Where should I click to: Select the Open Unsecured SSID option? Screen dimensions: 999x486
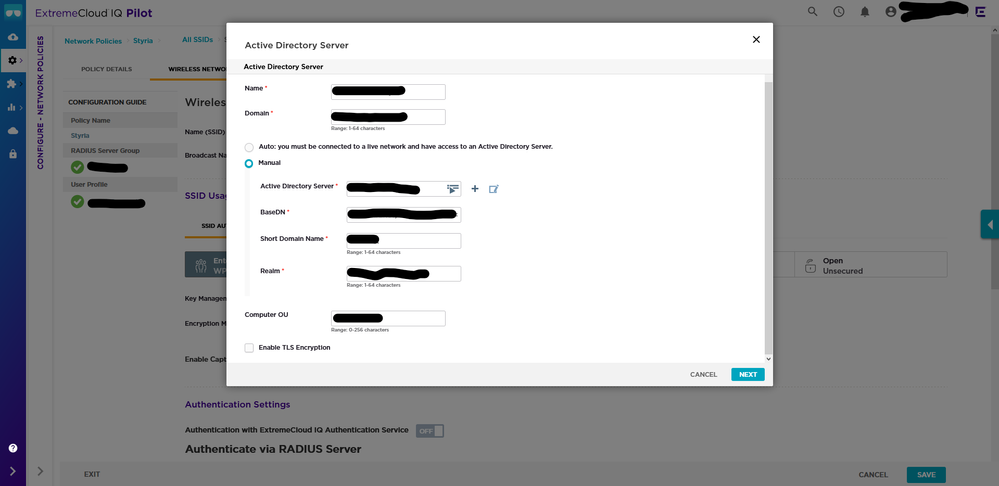point(871,264)
